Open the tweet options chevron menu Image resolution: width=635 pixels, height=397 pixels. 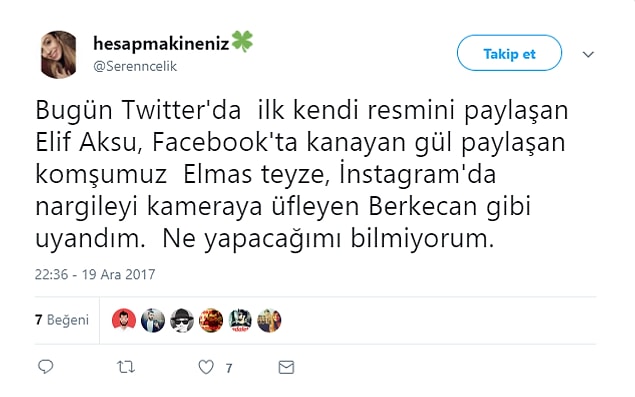click(588, 54)
